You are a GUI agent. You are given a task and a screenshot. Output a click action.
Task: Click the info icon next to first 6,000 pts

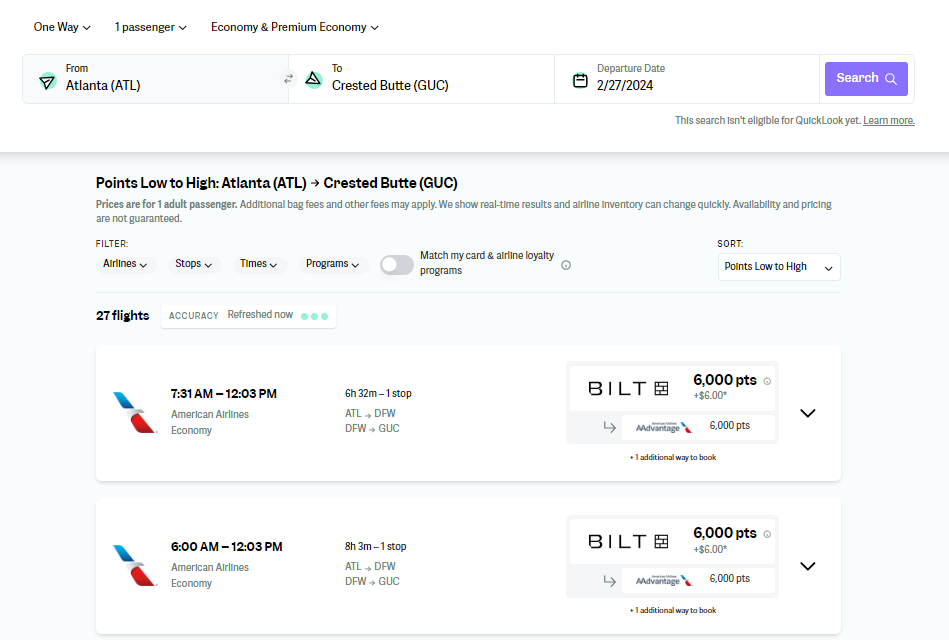767,381
